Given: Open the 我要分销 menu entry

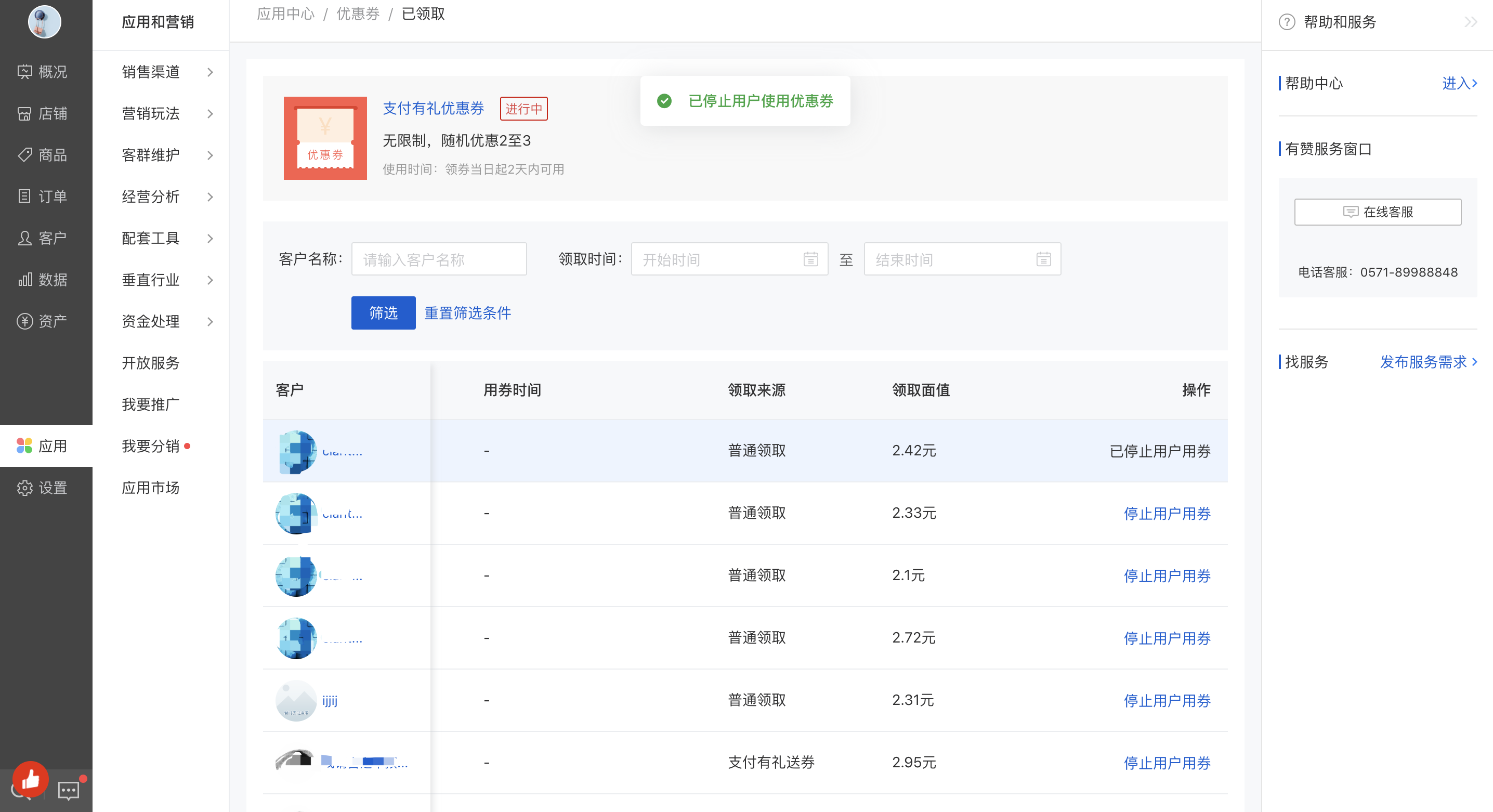Looking at the screenshot, I should [x=151, y=446].
